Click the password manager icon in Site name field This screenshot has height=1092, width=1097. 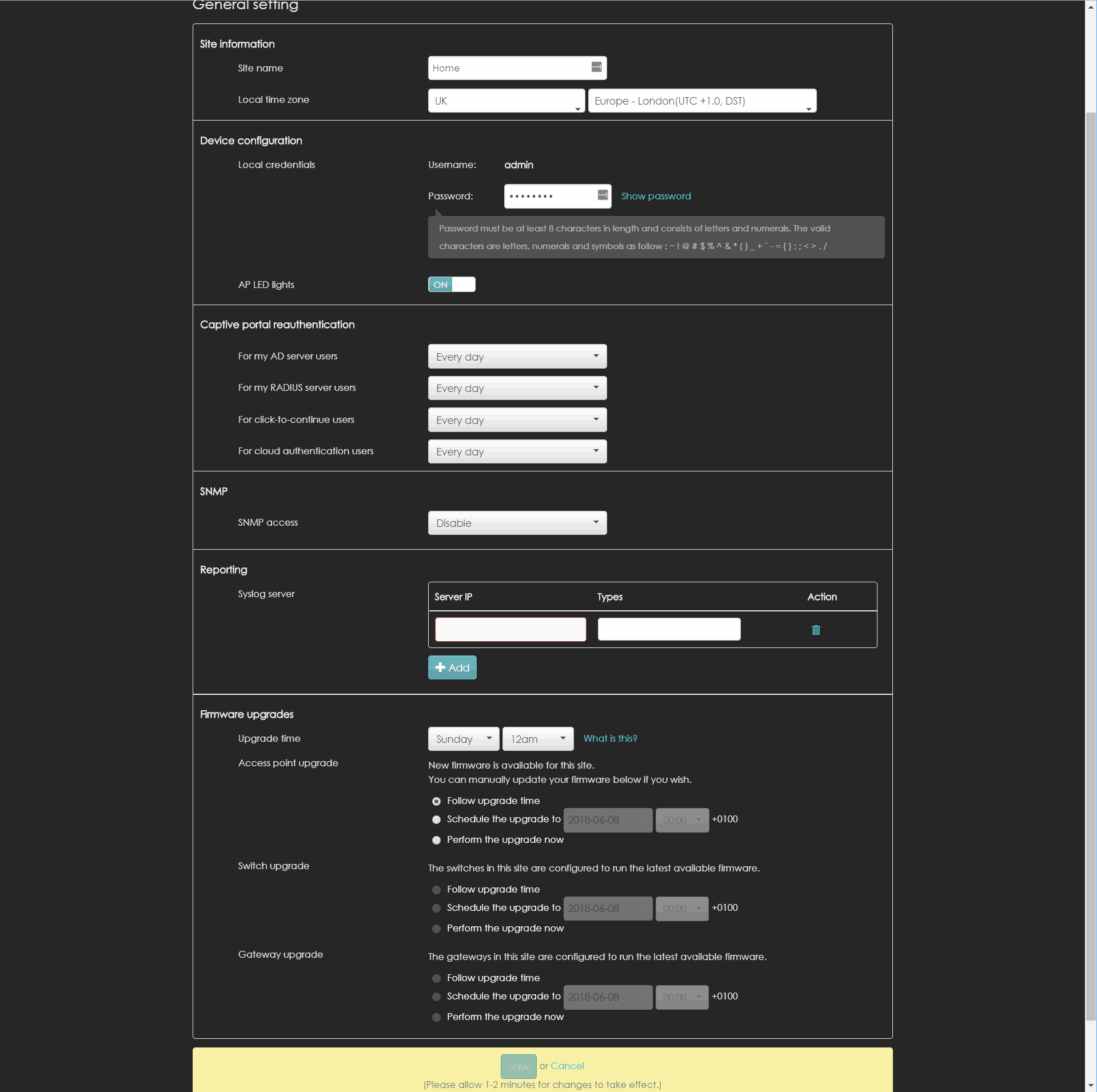[596, 67]
